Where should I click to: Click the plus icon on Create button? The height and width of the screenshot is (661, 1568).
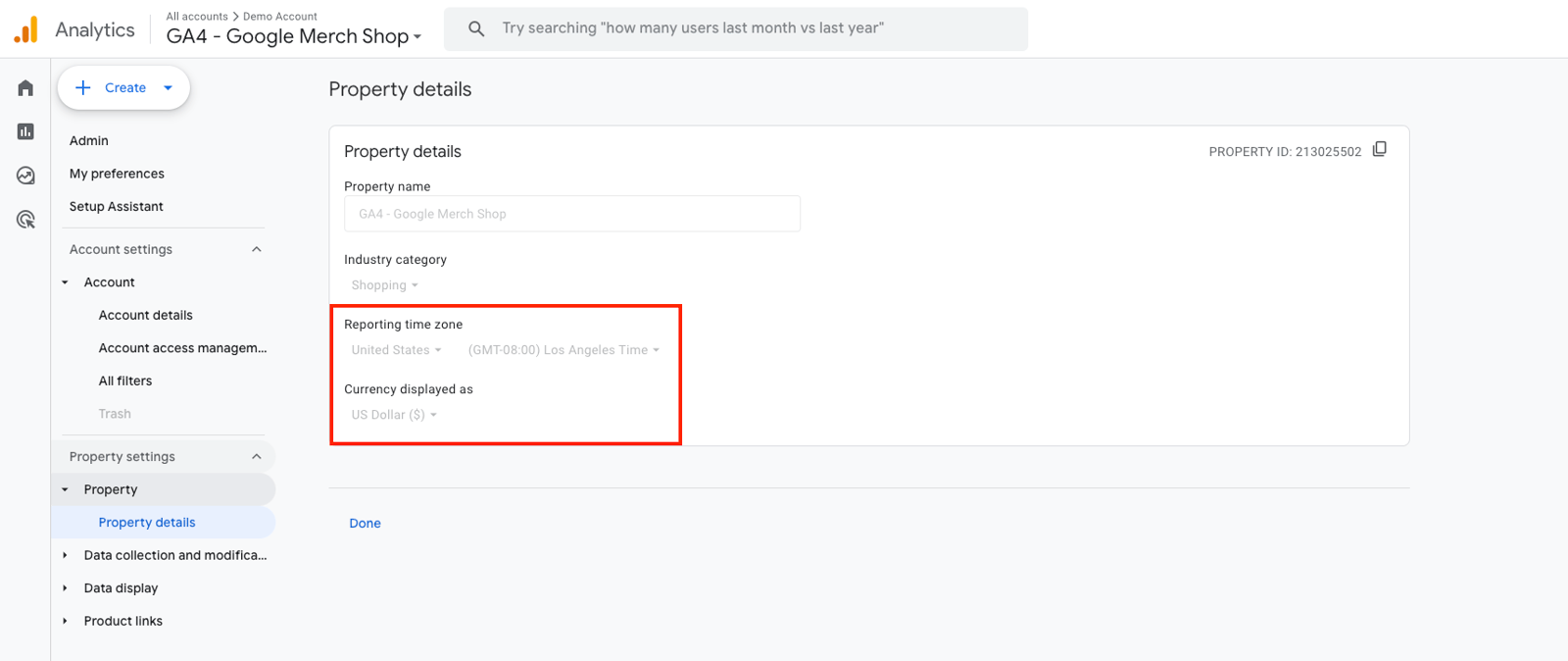click(x=83, y=87)
